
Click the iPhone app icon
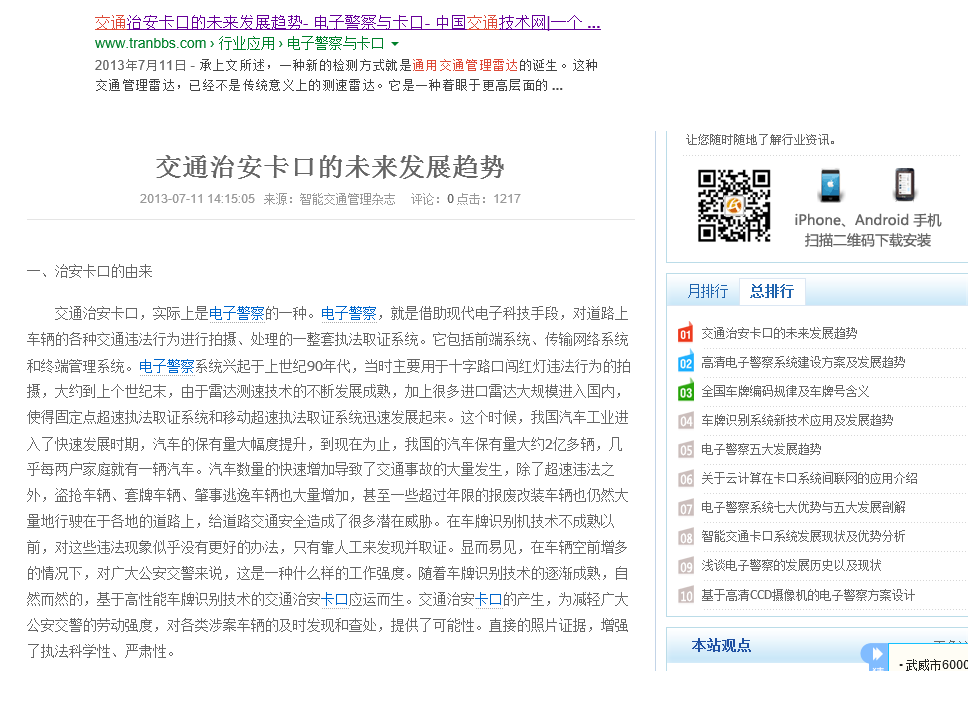click(x=830, y=186)
